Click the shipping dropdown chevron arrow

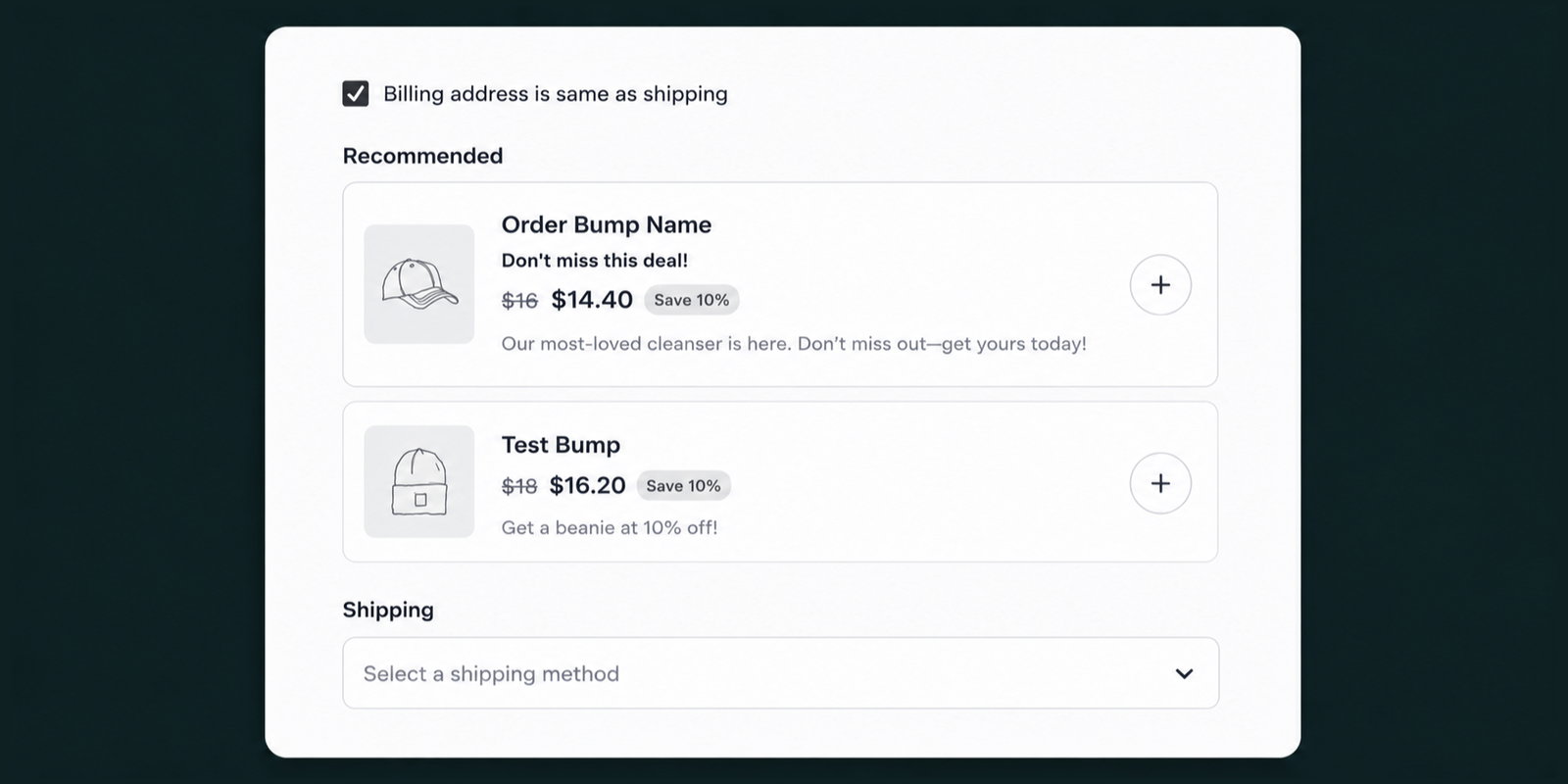pos(1184,674)
